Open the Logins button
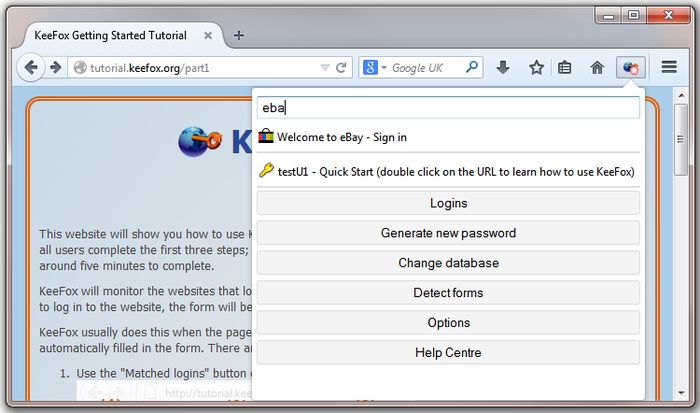The width and height of the screenshot is (700, 413). [448, 203]
